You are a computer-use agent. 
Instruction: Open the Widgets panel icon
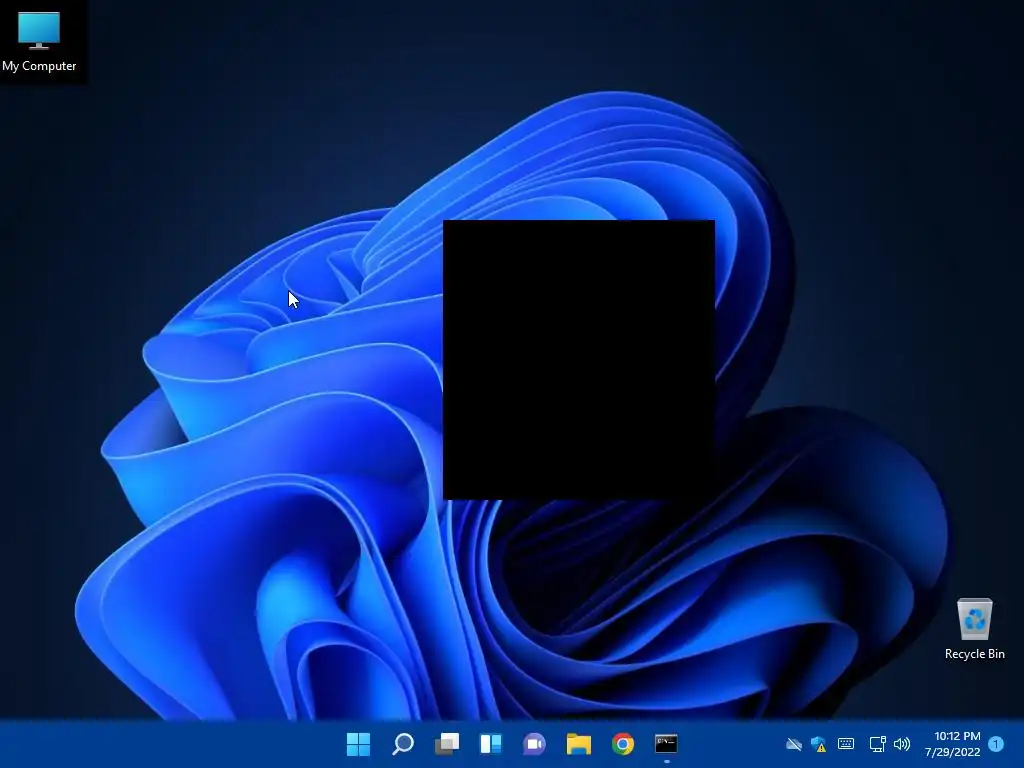pyautogui.click(x=491, y=744)
